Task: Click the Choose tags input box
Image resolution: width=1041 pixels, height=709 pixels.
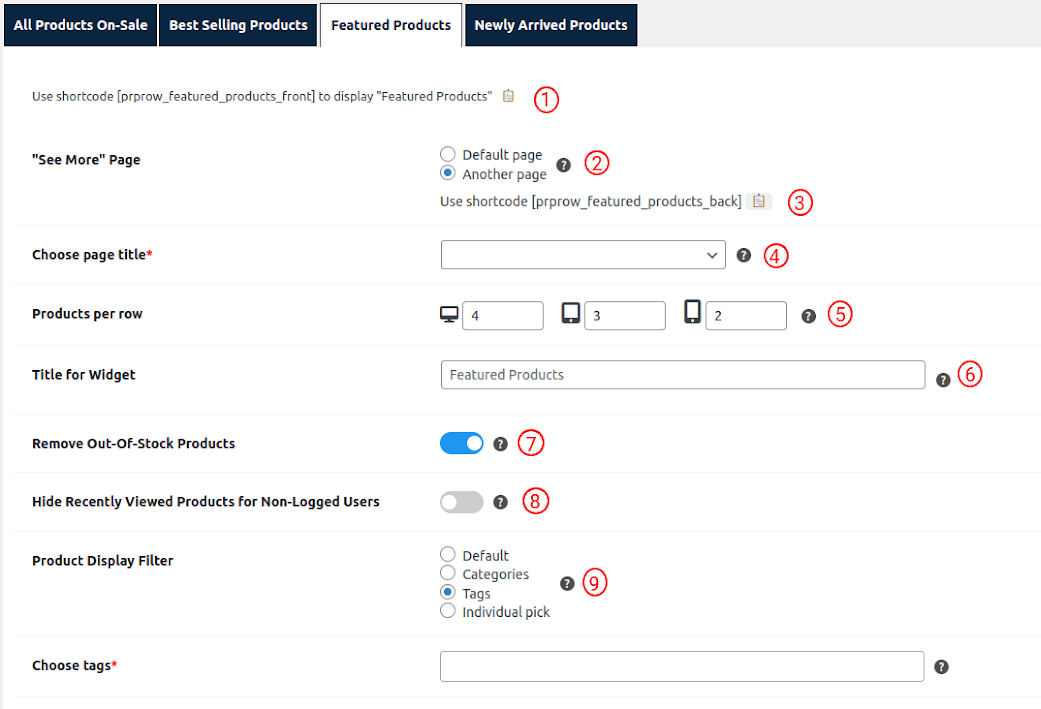Action: click(683, 665)
